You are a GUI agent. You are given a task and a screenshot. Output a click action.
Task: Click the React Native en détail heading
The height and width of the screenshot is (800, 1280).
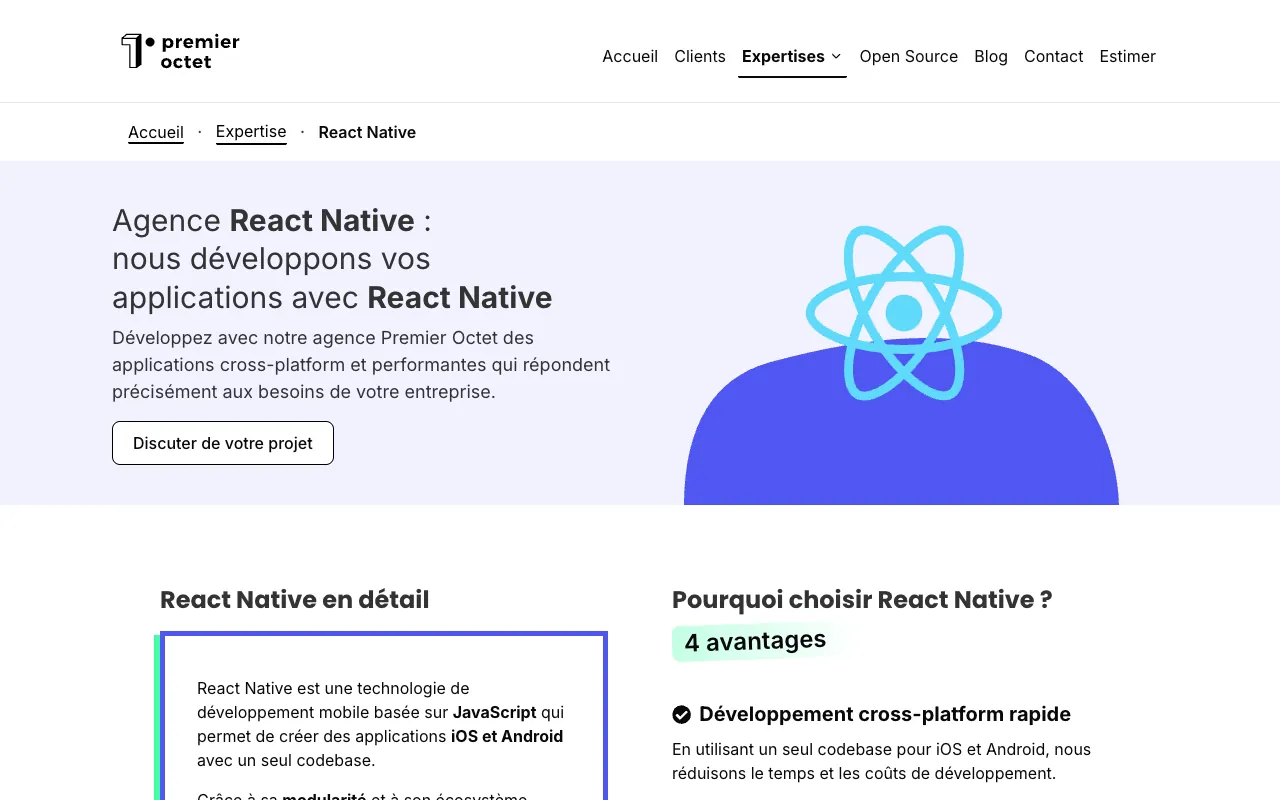pyautogui.click(x=295, y=600)
